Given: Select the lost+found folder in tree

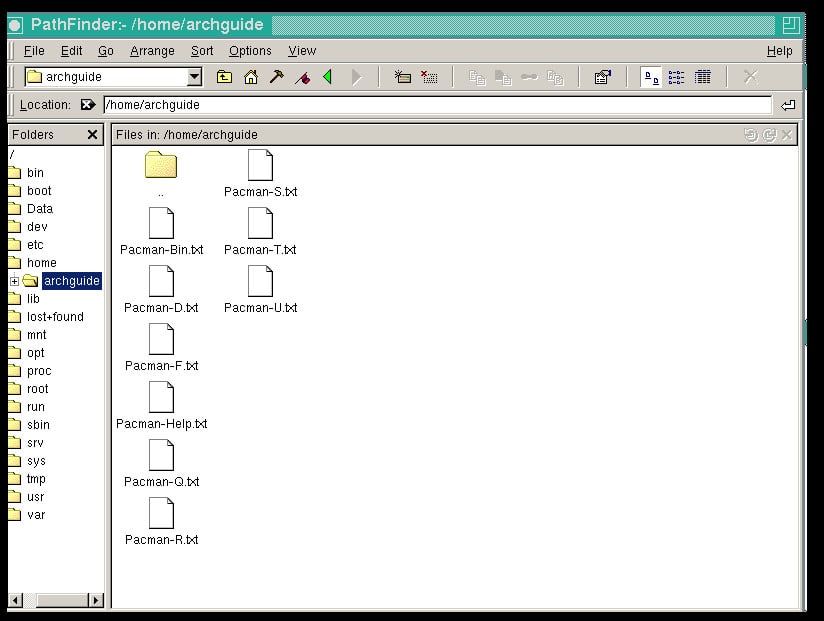Looking at the screenshot, I should 46,317.
